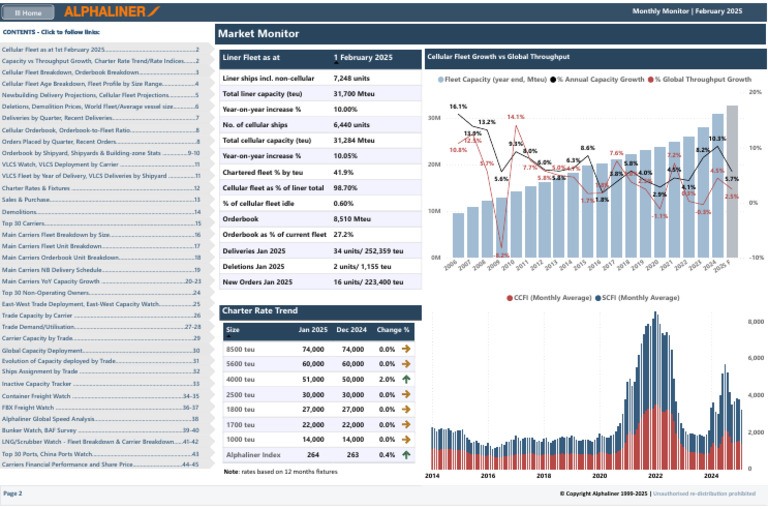Image resolution: width=768 pixels, height=509 pixels.
Task: Open Deletions, Demolition Prices link
Action: click(100, 106)
